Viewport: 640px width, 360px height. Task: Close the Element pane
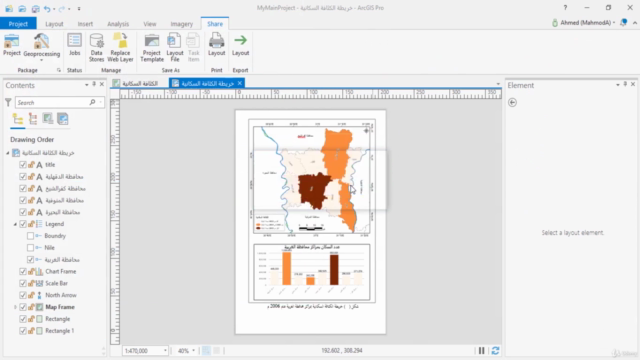pyautogui.click(x=633, y=84)
